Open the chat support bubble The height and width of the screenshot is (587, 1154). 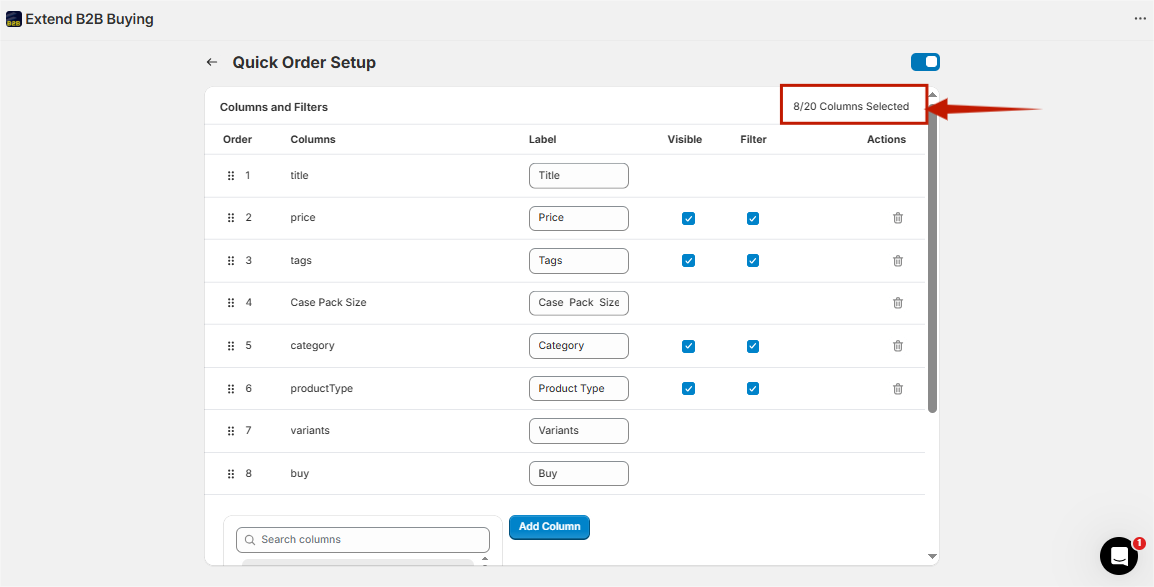pos(1119,556)
